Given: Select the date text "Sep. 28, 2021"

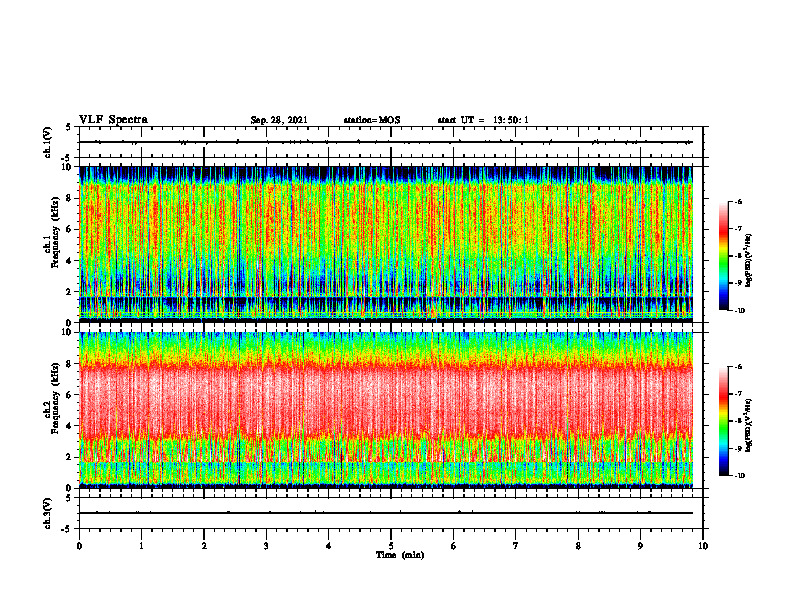Looking at the screenshot, I should (x=279, y=120).
